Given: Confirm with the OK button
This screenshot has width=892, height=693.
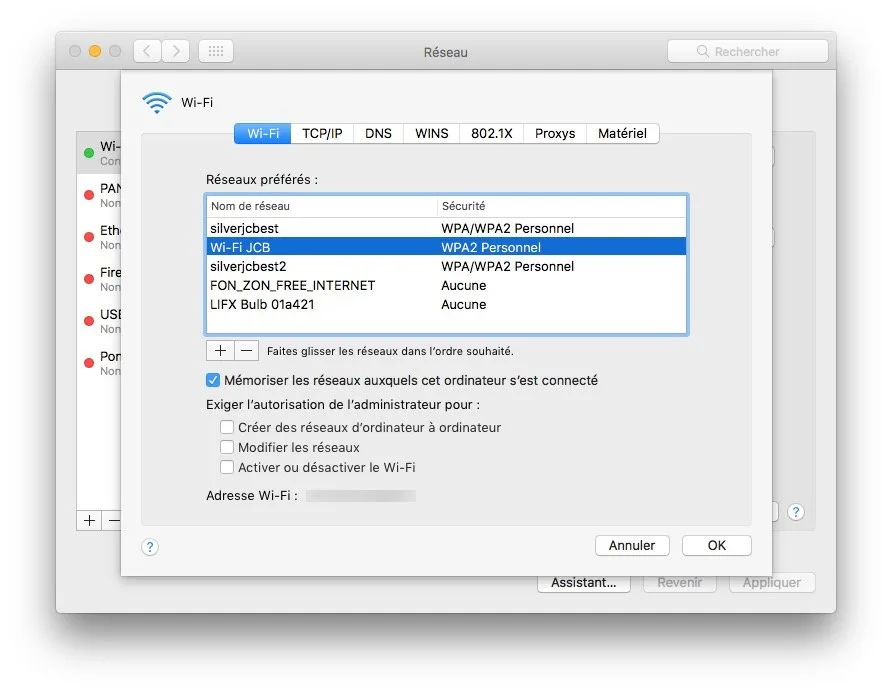Looking at the screenshot, I should point(717,545).
